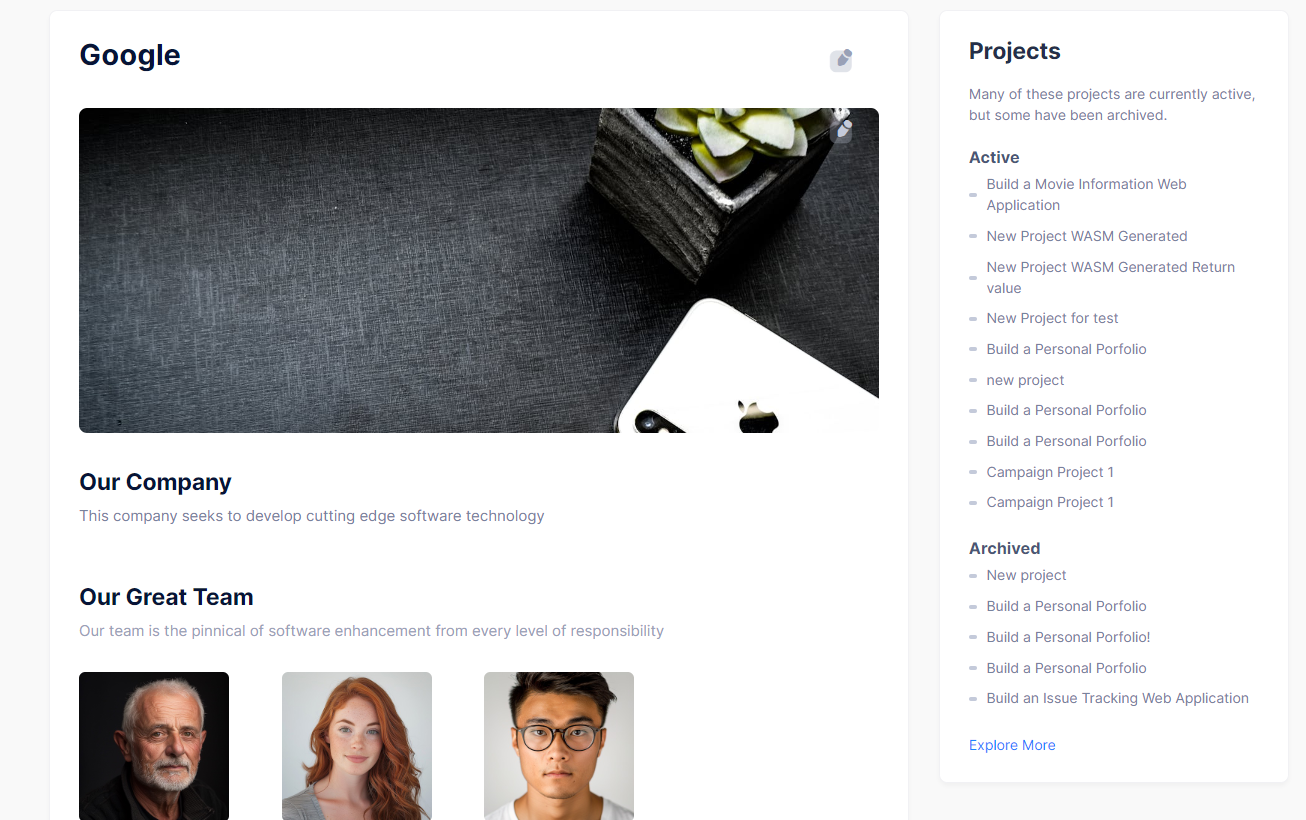Click the banner image with the succulent plant
The width and height of the screenshot is (1306, 820).
coord(479,270)
